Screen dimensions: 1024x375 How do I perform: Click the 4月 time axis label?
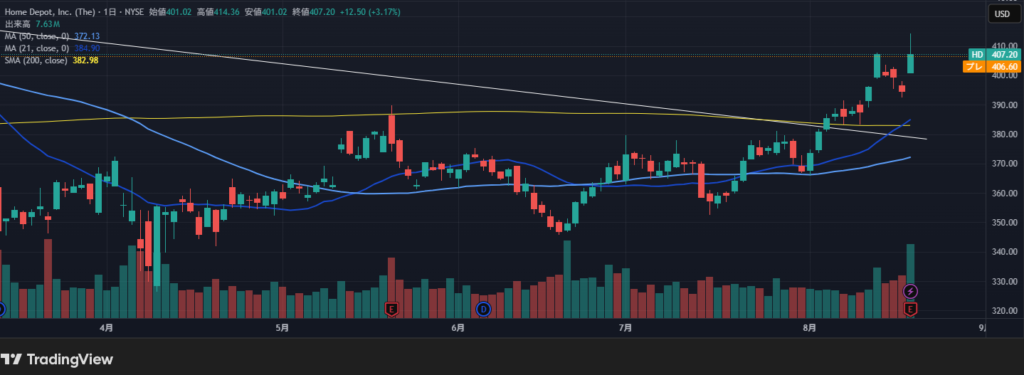tap(107, 328)
